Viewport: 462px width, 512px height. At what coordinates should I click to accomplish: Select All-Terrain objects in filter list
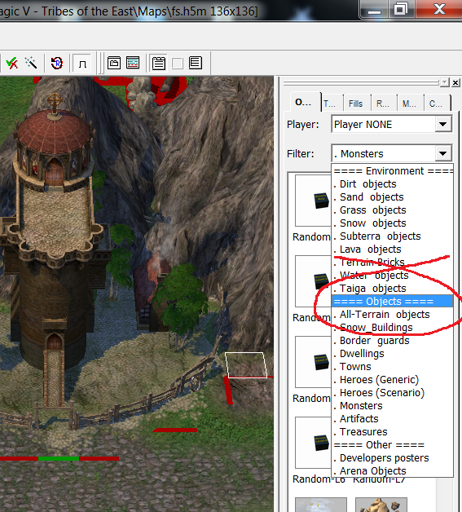click(x=392, y=314)
